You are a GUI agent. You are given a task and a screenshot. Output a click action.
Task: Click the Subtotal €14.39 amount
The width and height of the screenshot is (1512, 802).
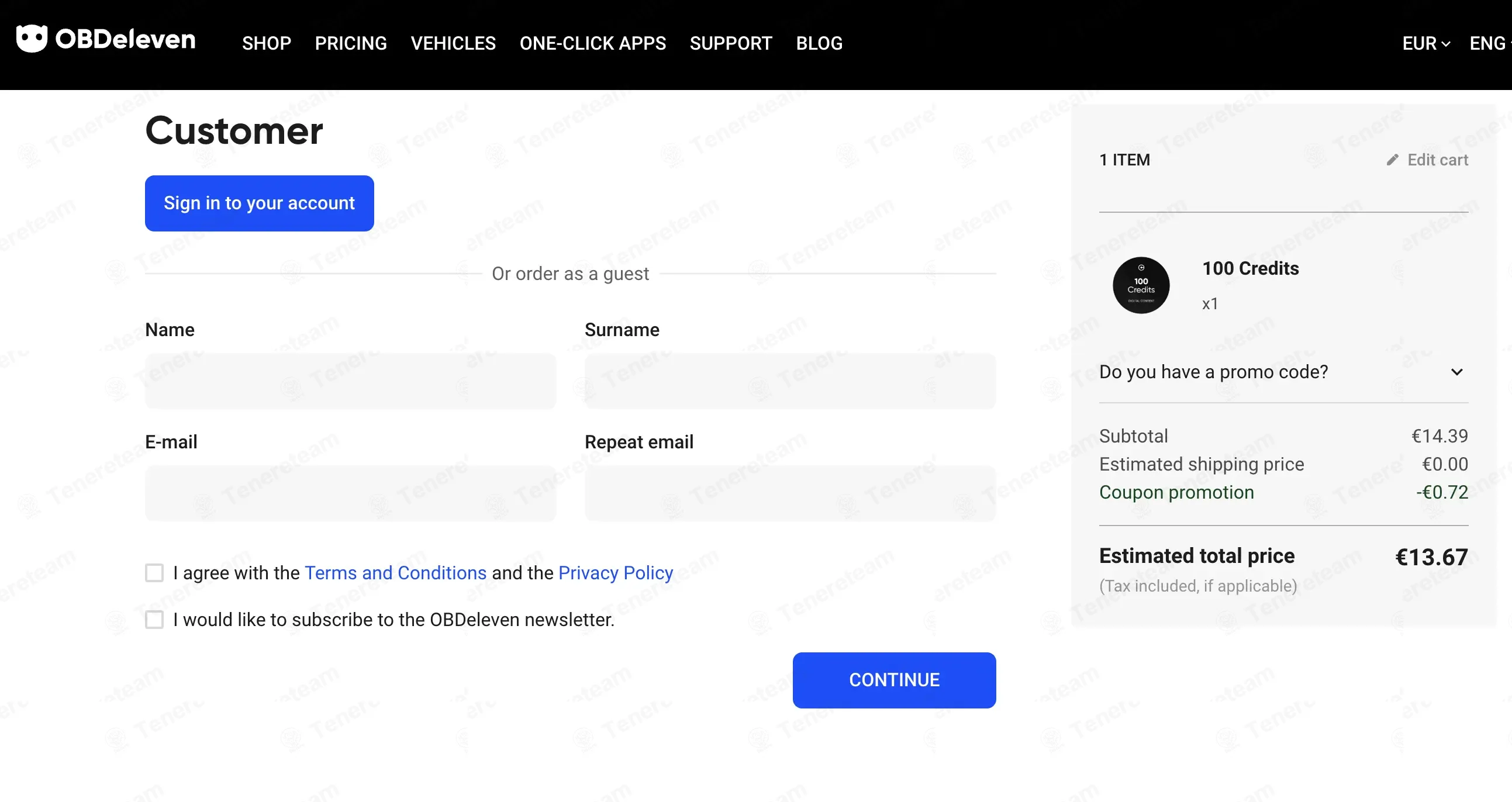point(1440,436)
